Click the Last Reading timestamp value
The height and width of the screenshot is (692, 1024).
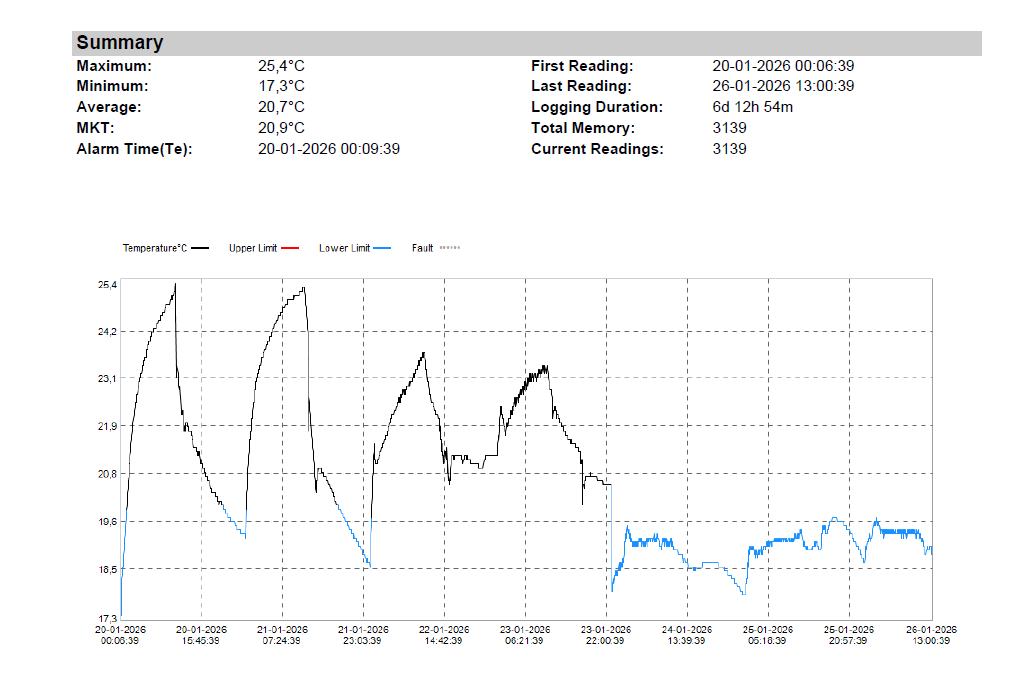tap(783, 86)
